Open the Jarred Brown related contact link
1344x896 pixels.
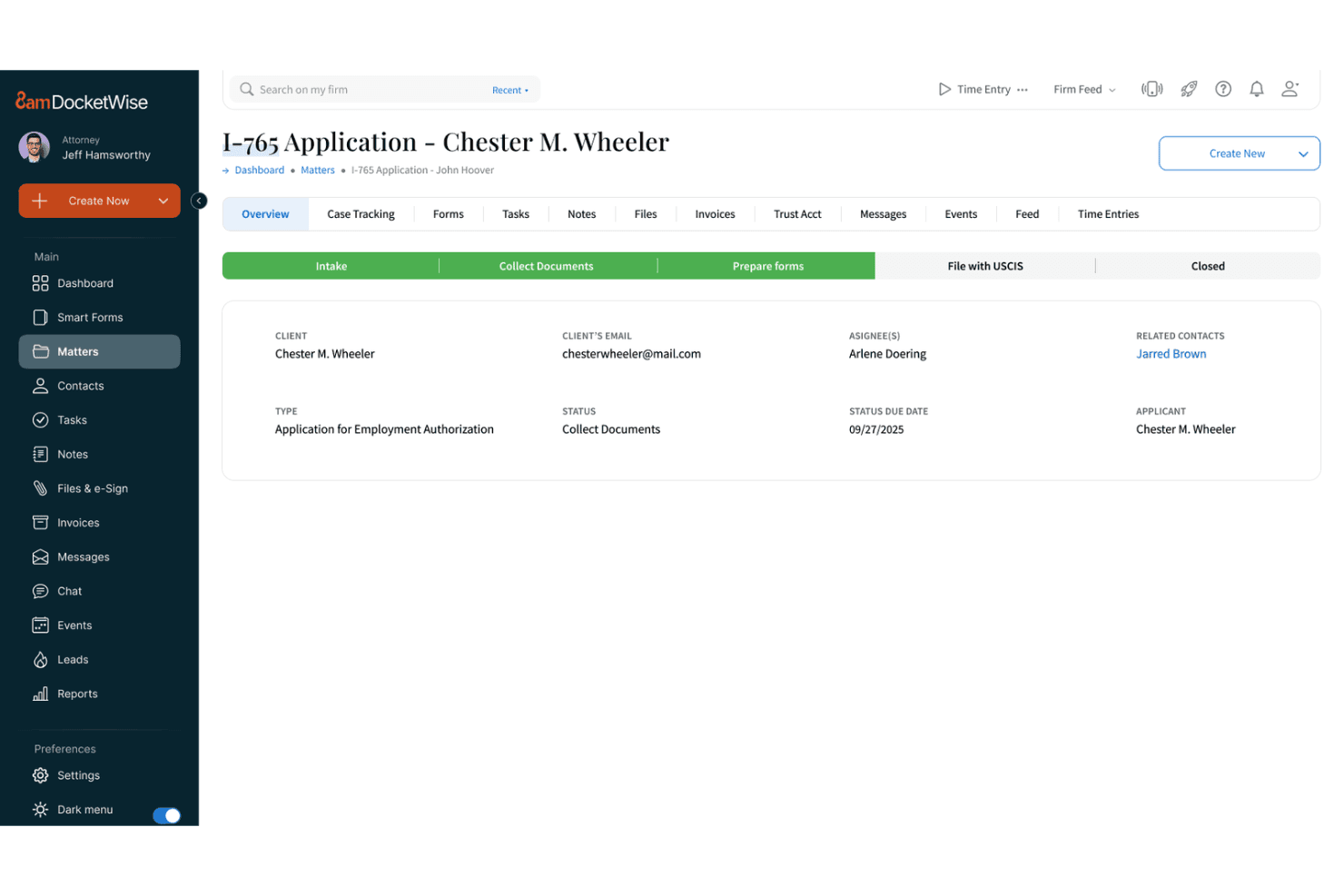tap(1171, 354)
